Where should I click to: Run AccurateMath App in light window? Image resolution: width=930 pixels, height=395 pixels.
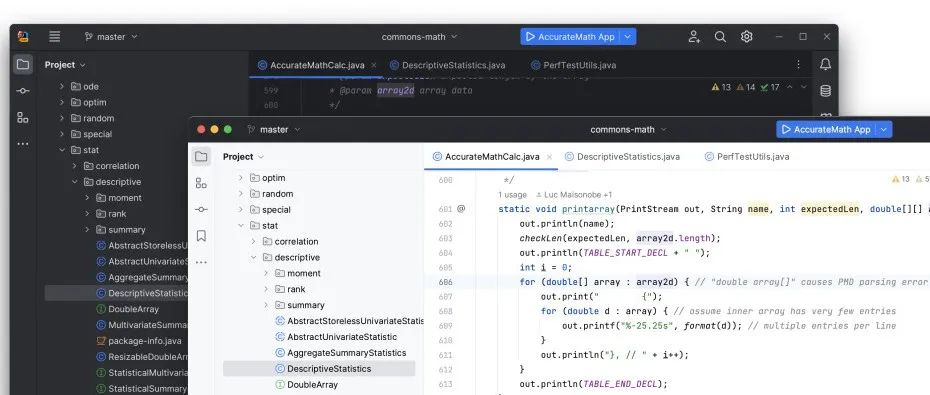click(x=826, y=129)
